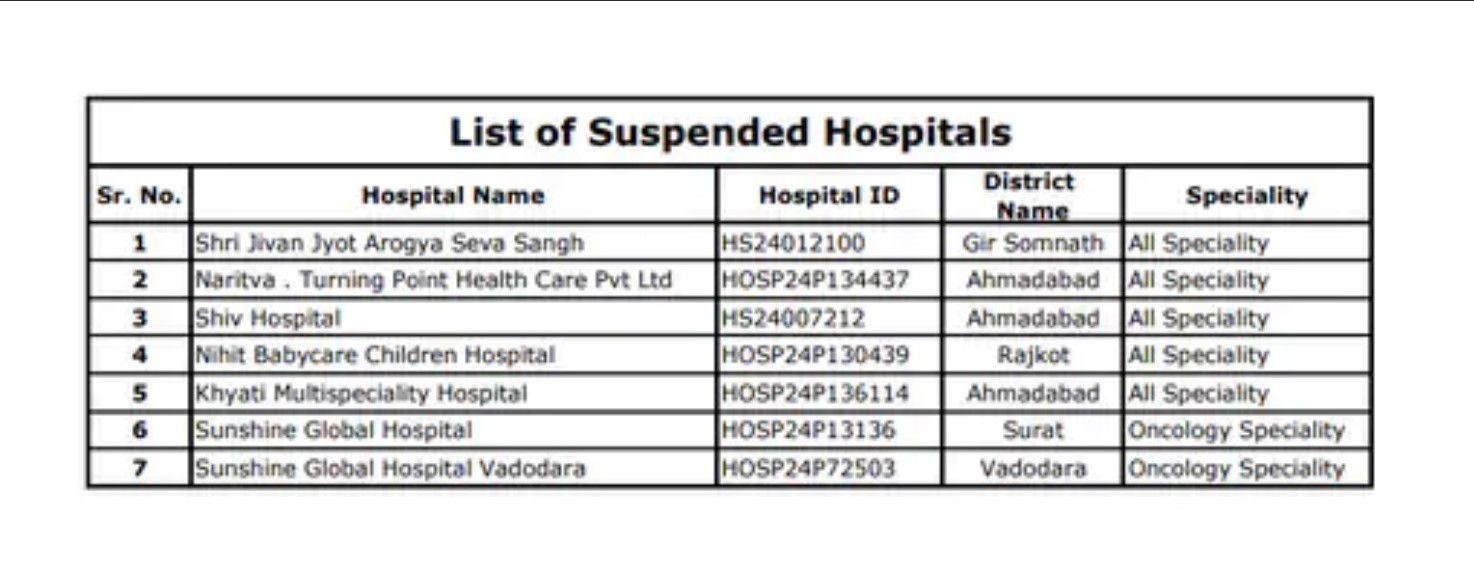Viewport: 1474px width, 588px height.
Task: Click hospital ID HS24012100
Action: coord(793,243)
